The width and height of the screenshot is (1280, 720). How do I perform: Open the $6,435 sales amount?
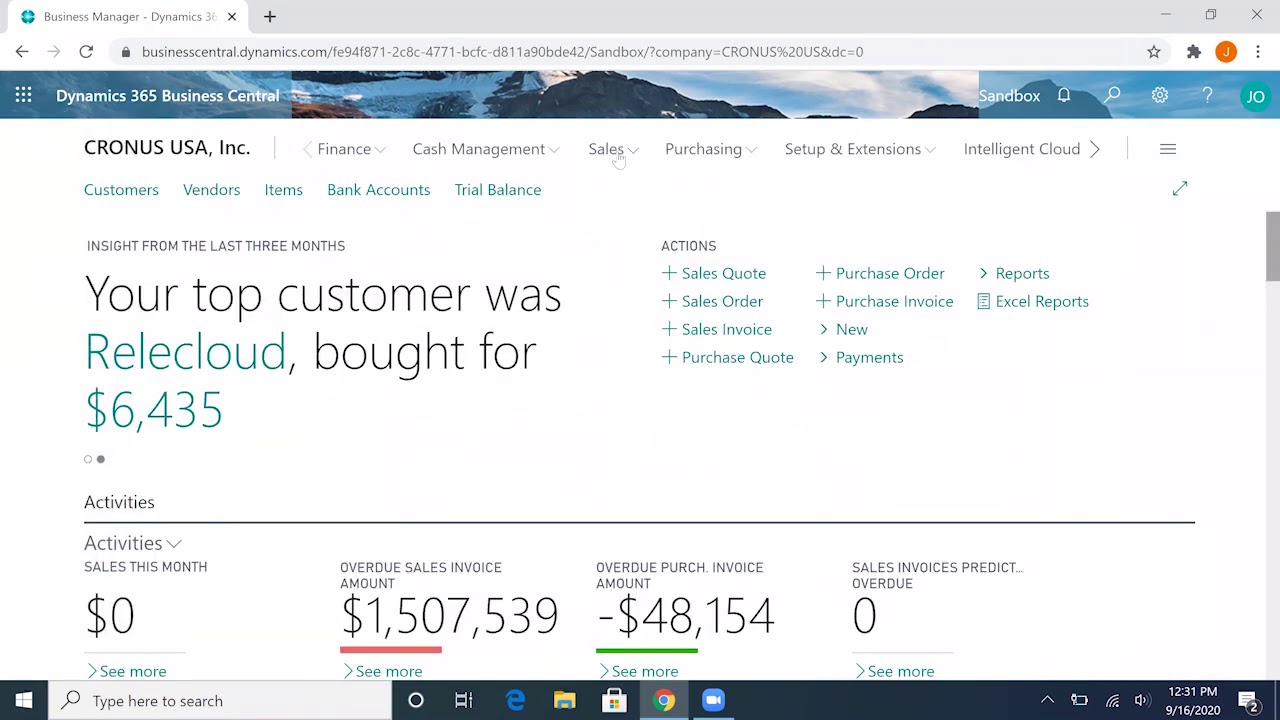[154, 410]
